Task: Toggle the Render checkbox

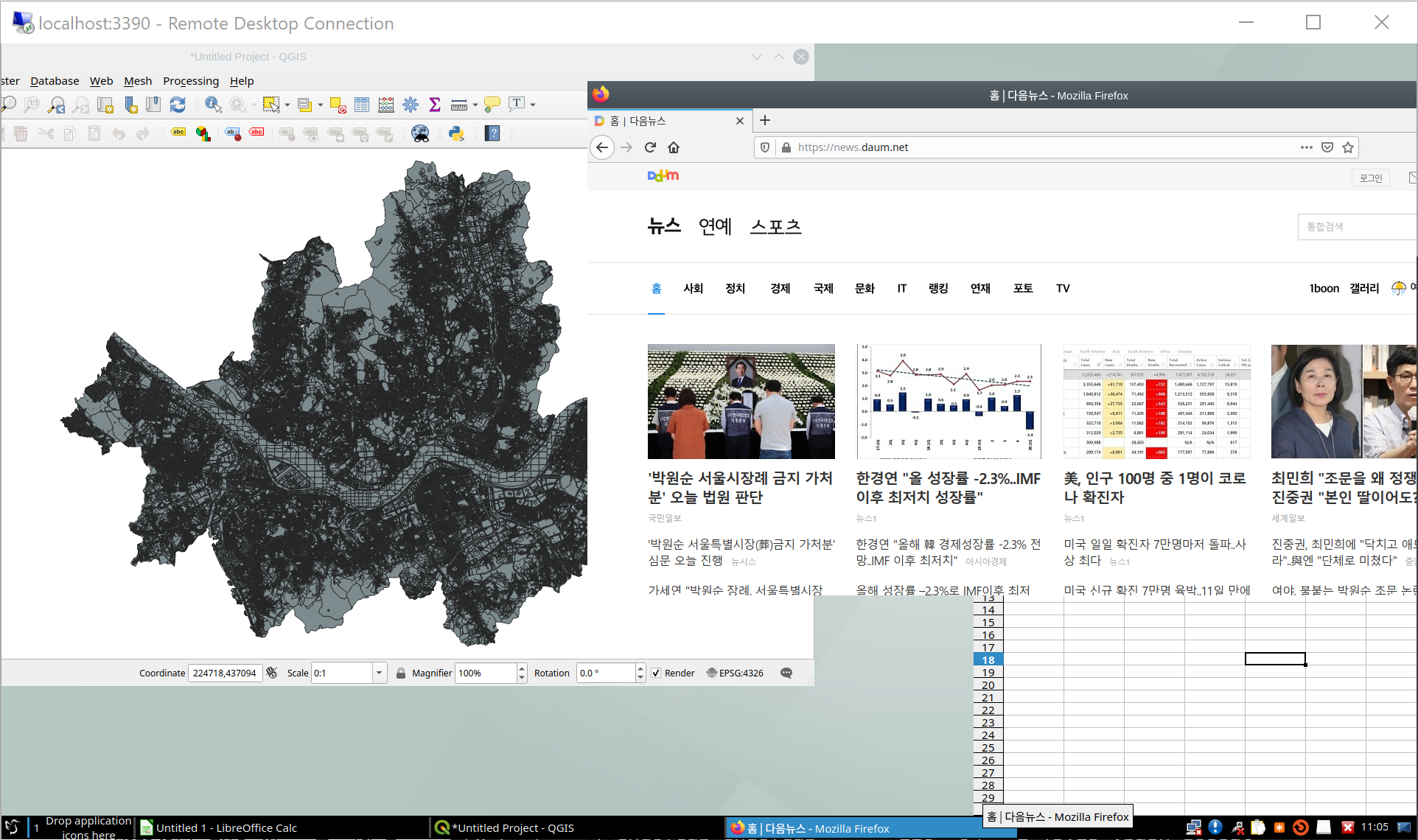Action: [x=656, y=673]
